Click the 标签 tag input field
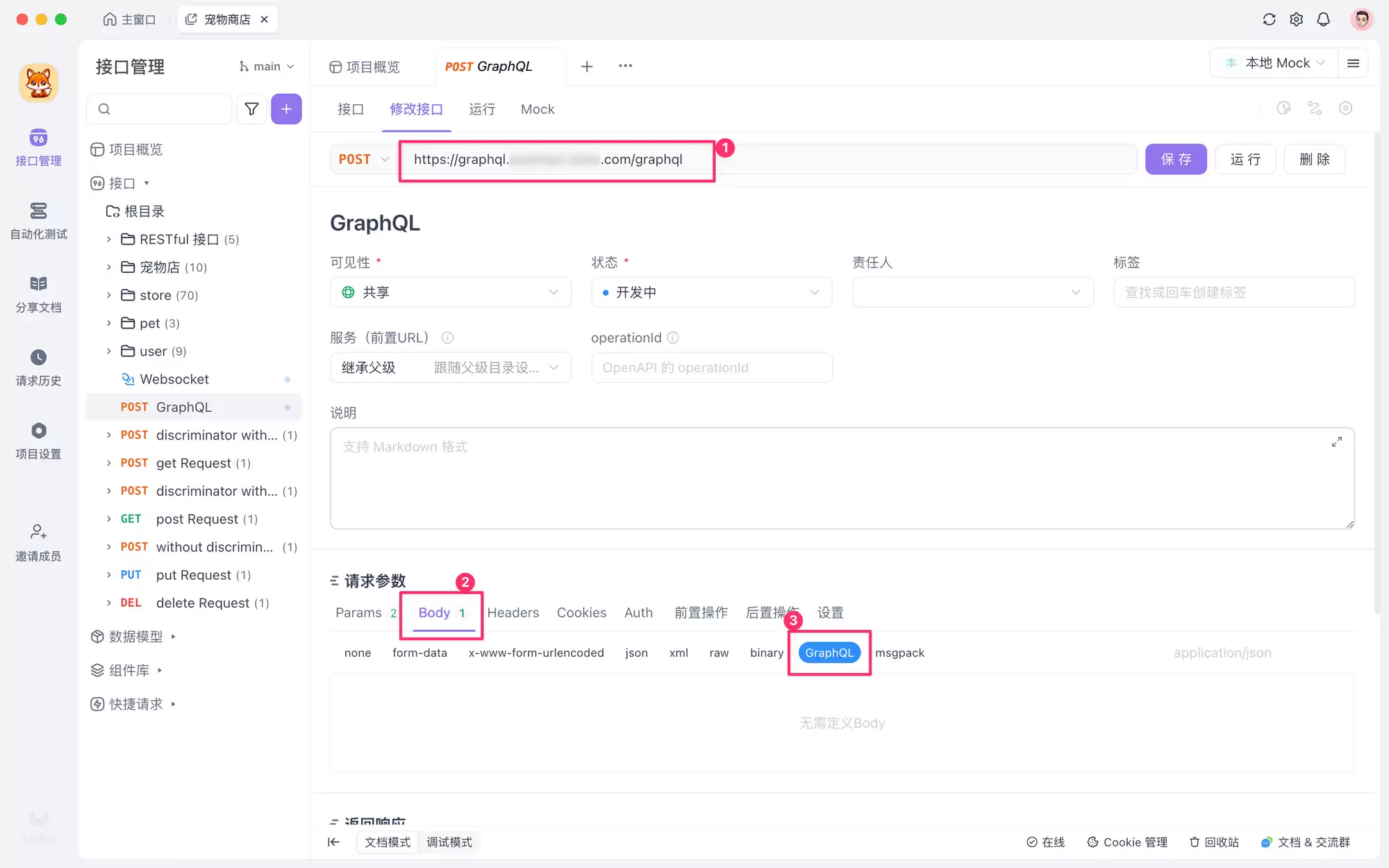This screenshot has height=868, width=1389. pyautogui.click(x=1234, y=292)
